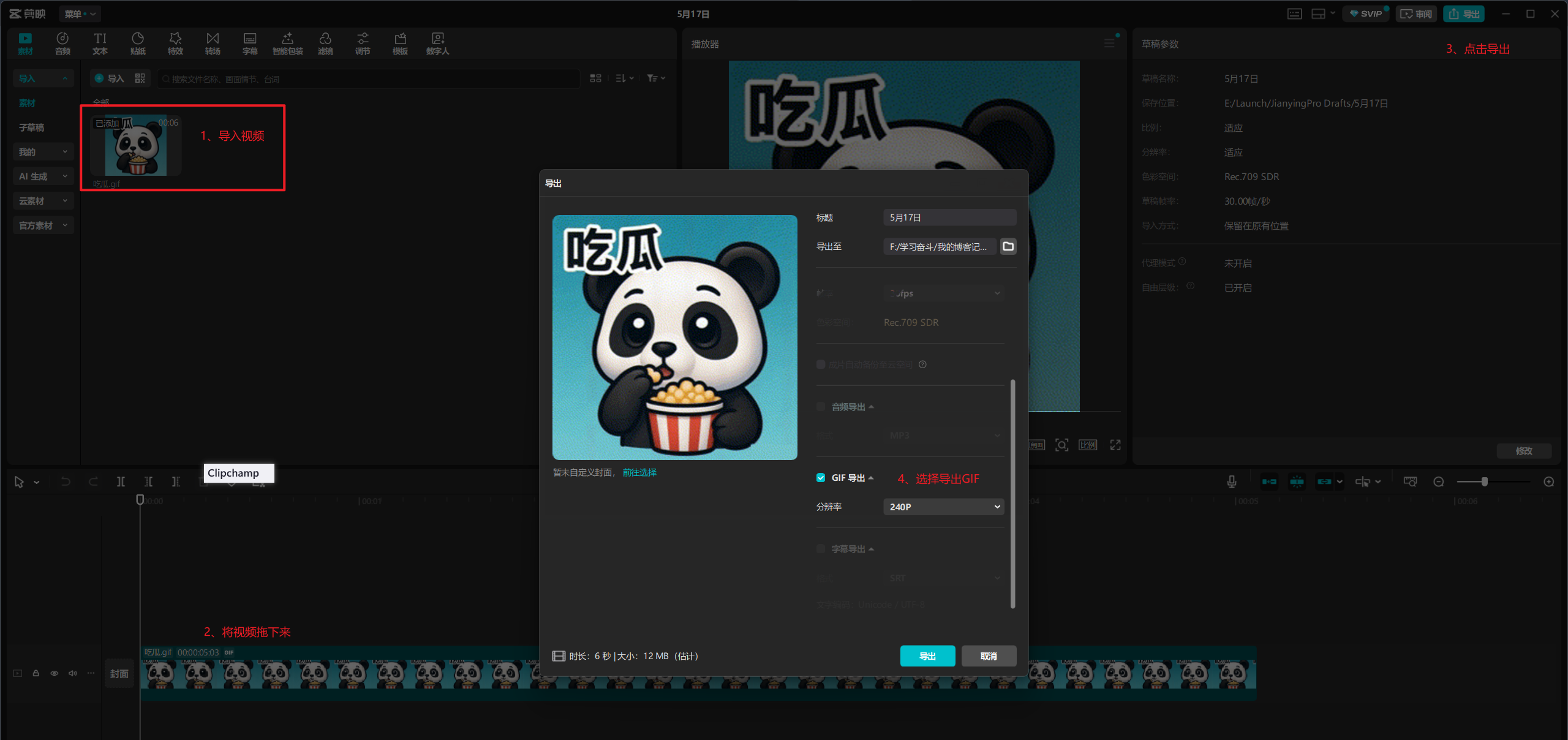This screenshot has height=740, width=1568.
Task: Expand the 云素材 sidebar section
Action: point(43,201)
